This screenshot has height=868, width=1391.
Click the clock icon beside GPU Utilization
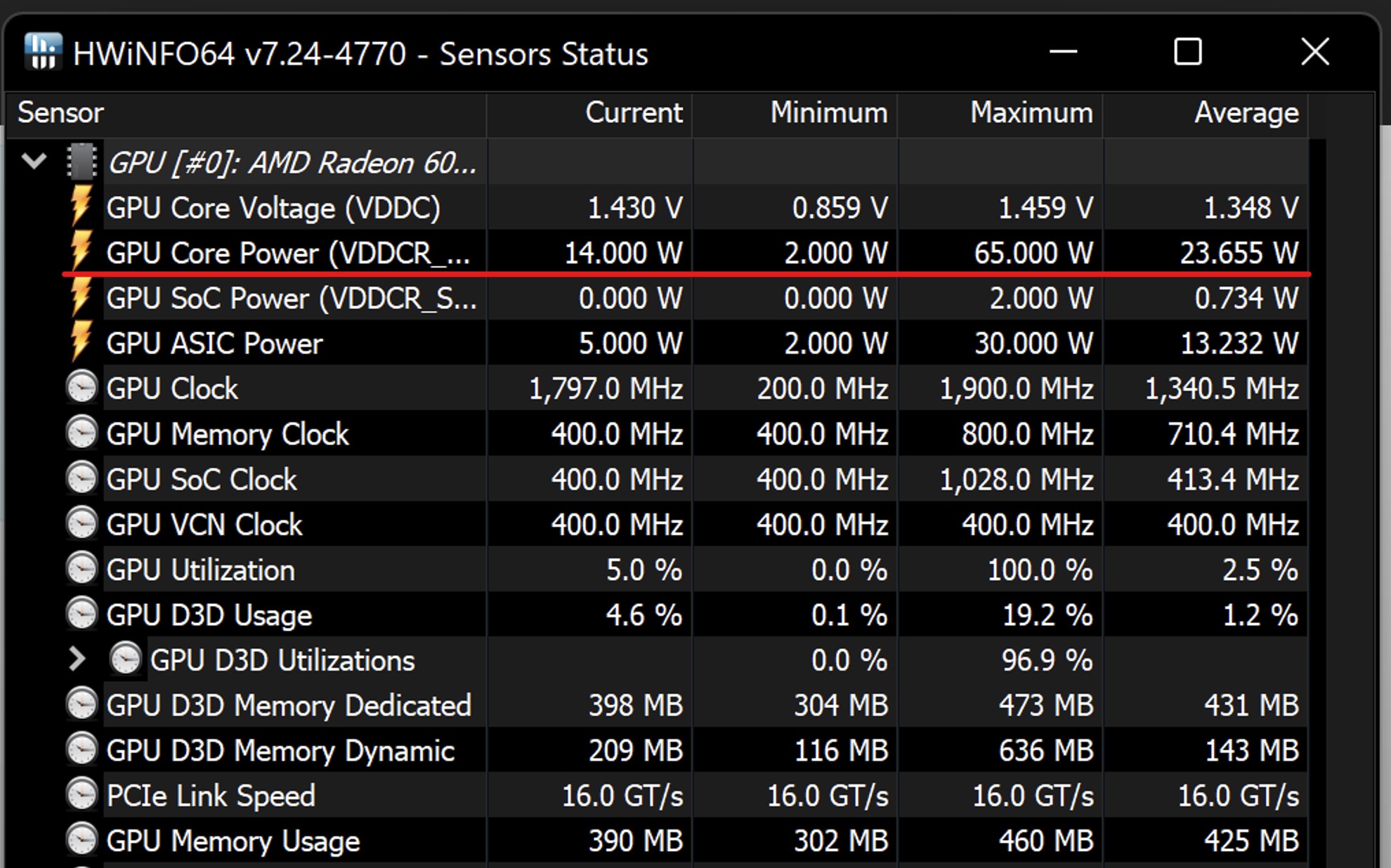click(x=81, y=570)
